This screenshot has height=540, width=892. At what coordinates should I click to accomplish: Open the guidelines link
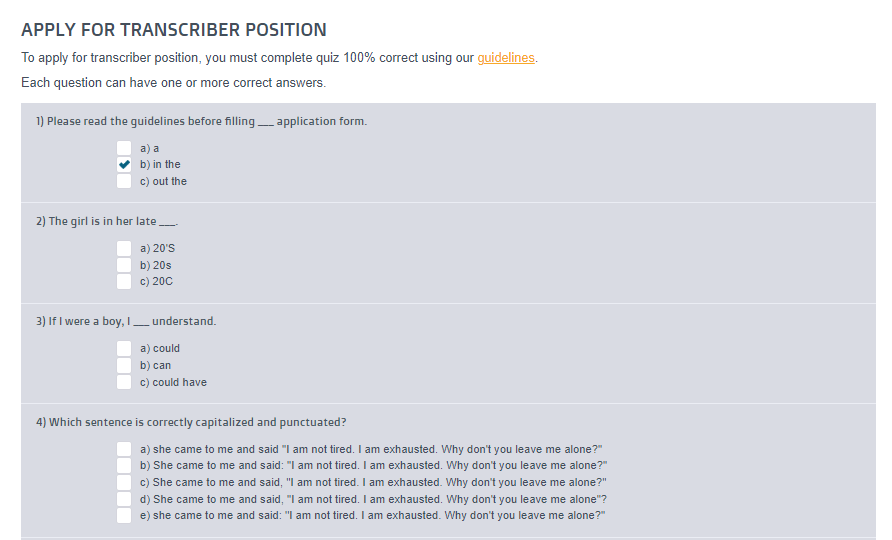pyautogui.click(x=506, y=58)
